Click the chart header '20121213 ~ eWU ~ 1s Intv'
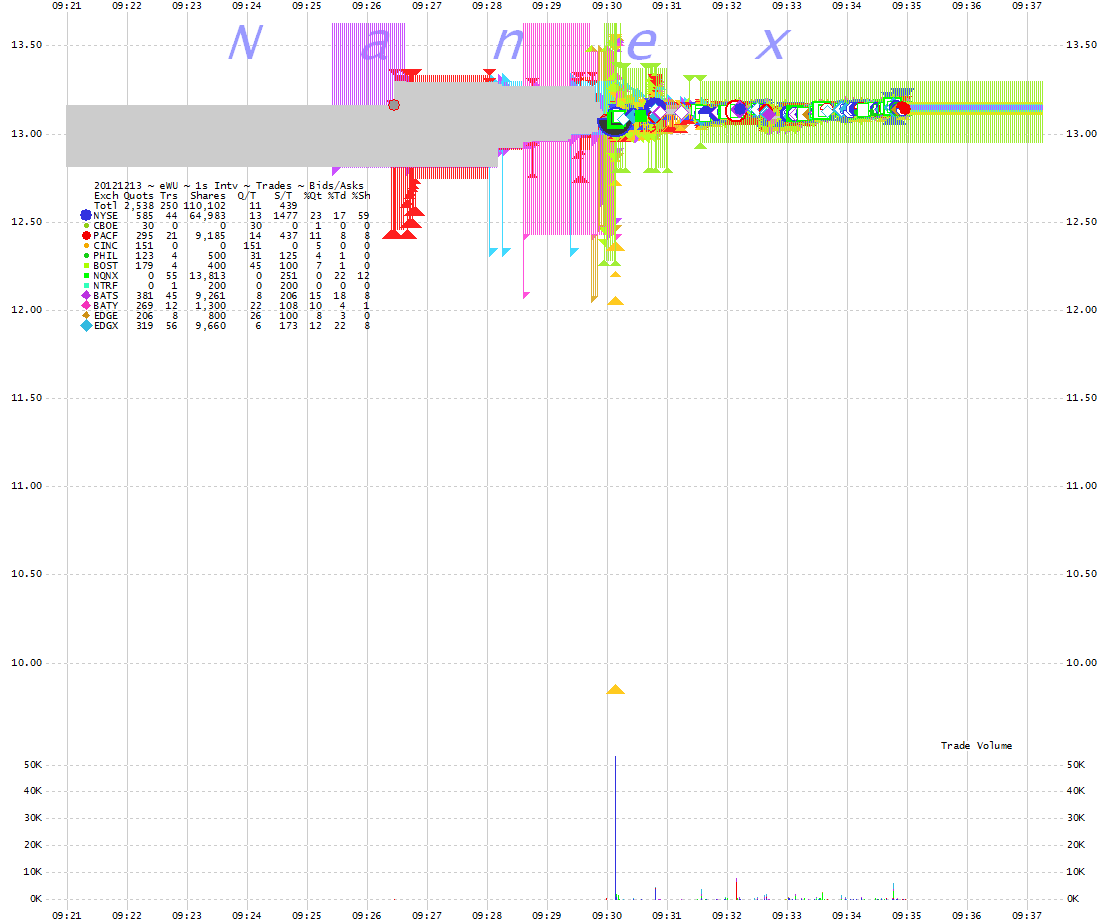The width and height of the screenshot is (1109, 922). pyautogui.click(x=166, y=185)
